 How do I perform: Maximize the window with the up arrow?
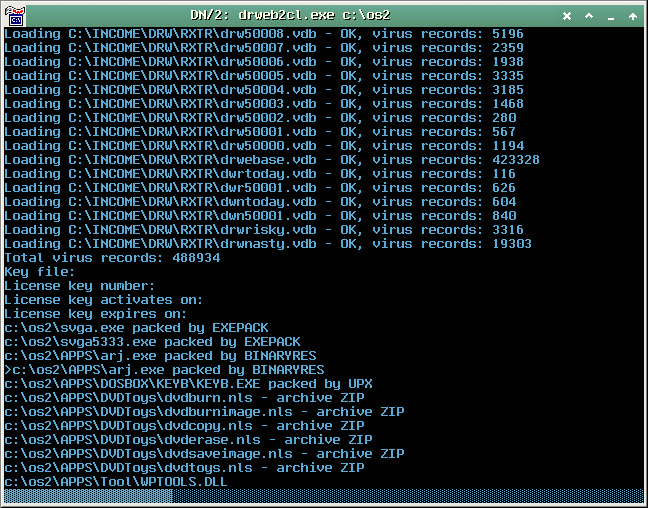click(x=633, y=16)
